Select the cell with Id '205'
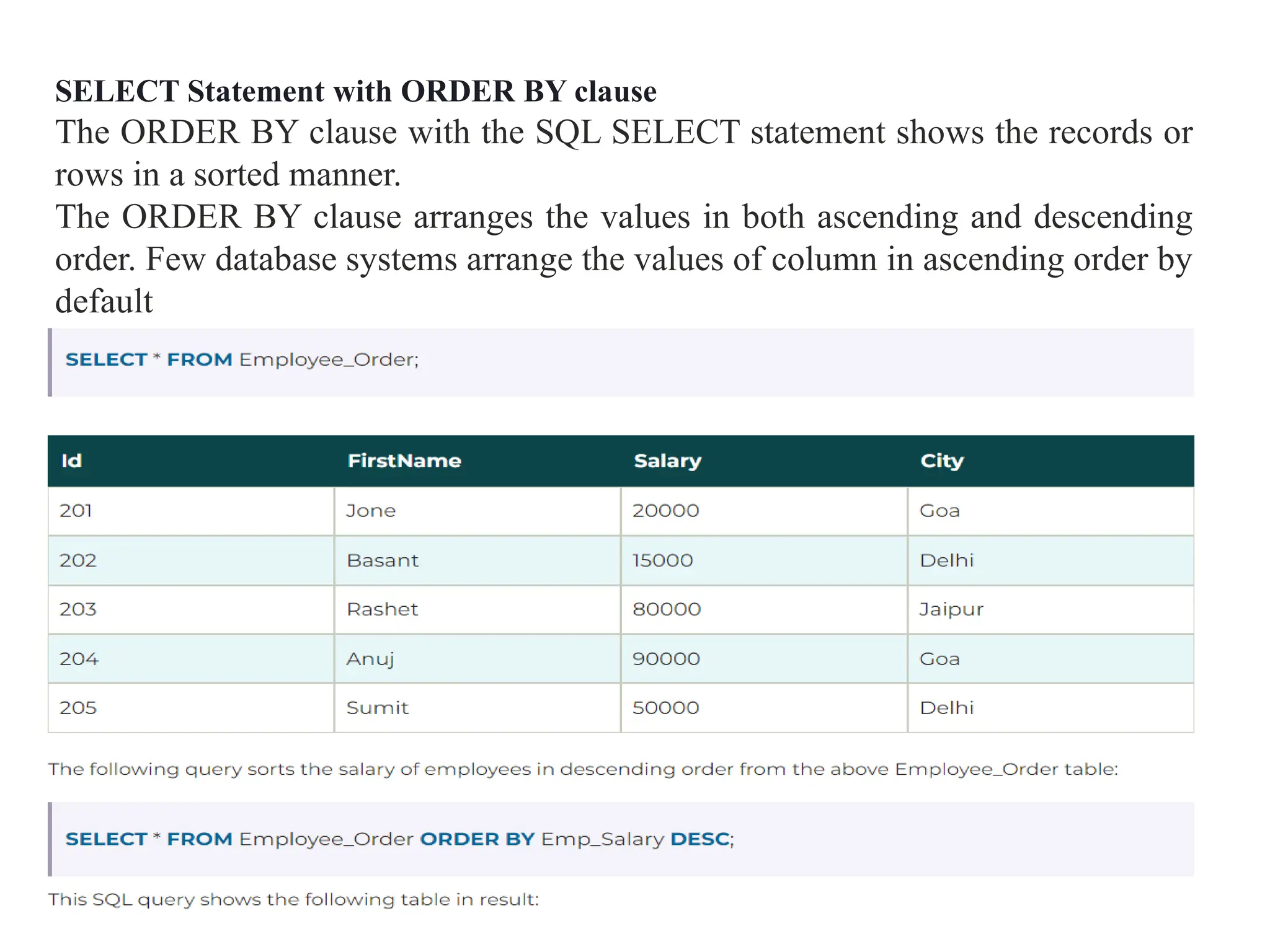Screen dimensions: 1270x952 pyautogui.click(x=191, y=708)
